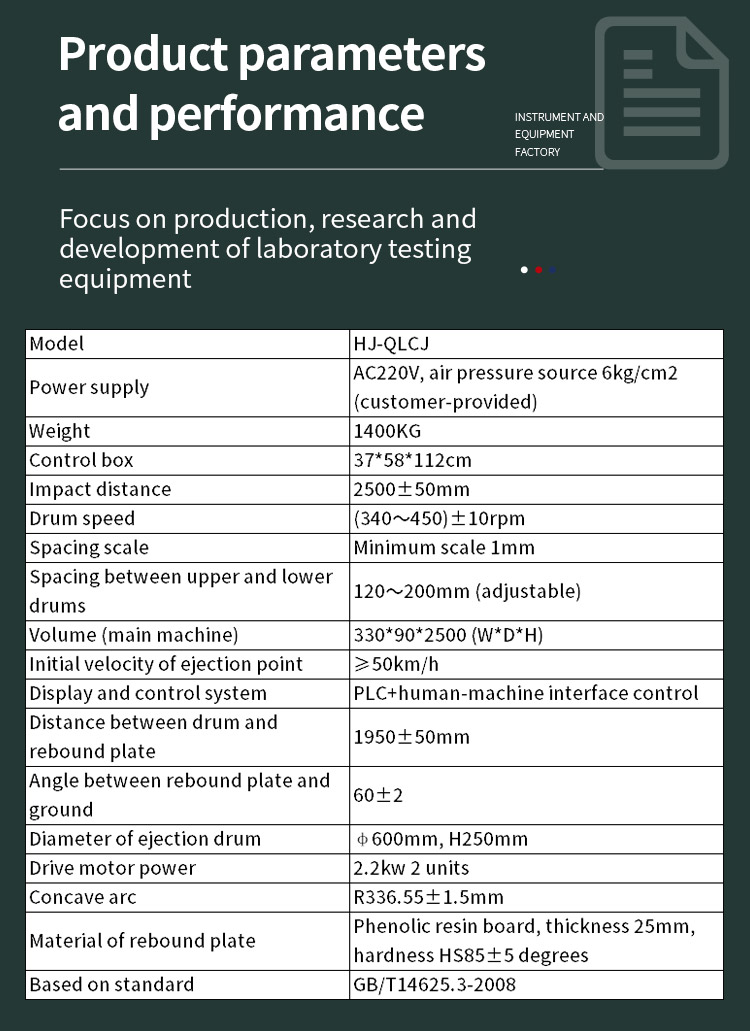Click the 1400KG weight value
The height and width of the screenshot is (1031, 750).
coord(387,431)
